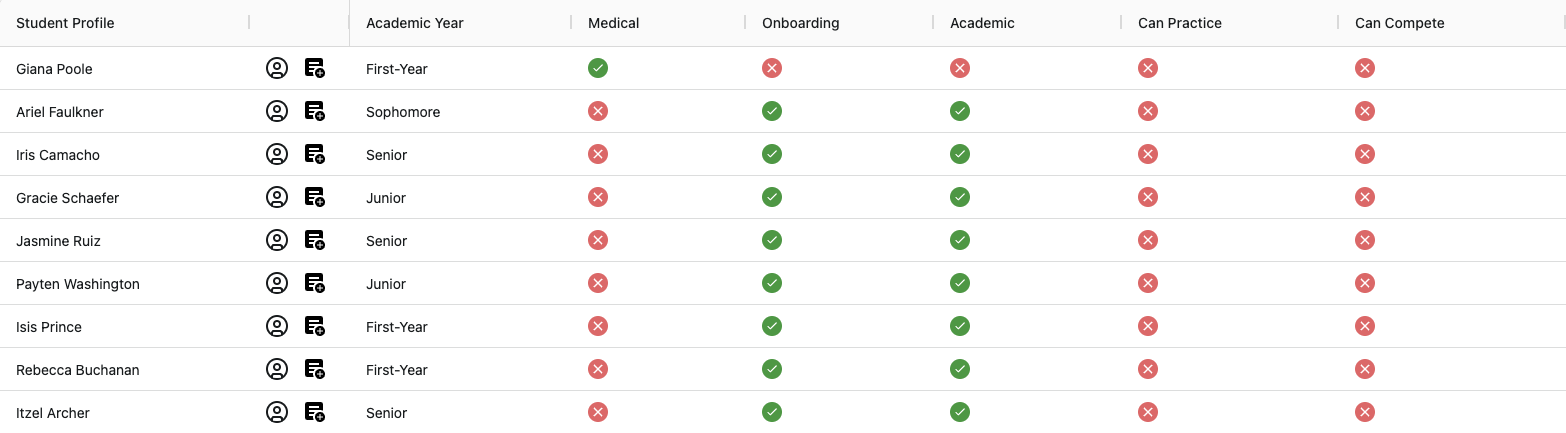
Task: Sort by Academic Year column header
Action: click(415, 23)
